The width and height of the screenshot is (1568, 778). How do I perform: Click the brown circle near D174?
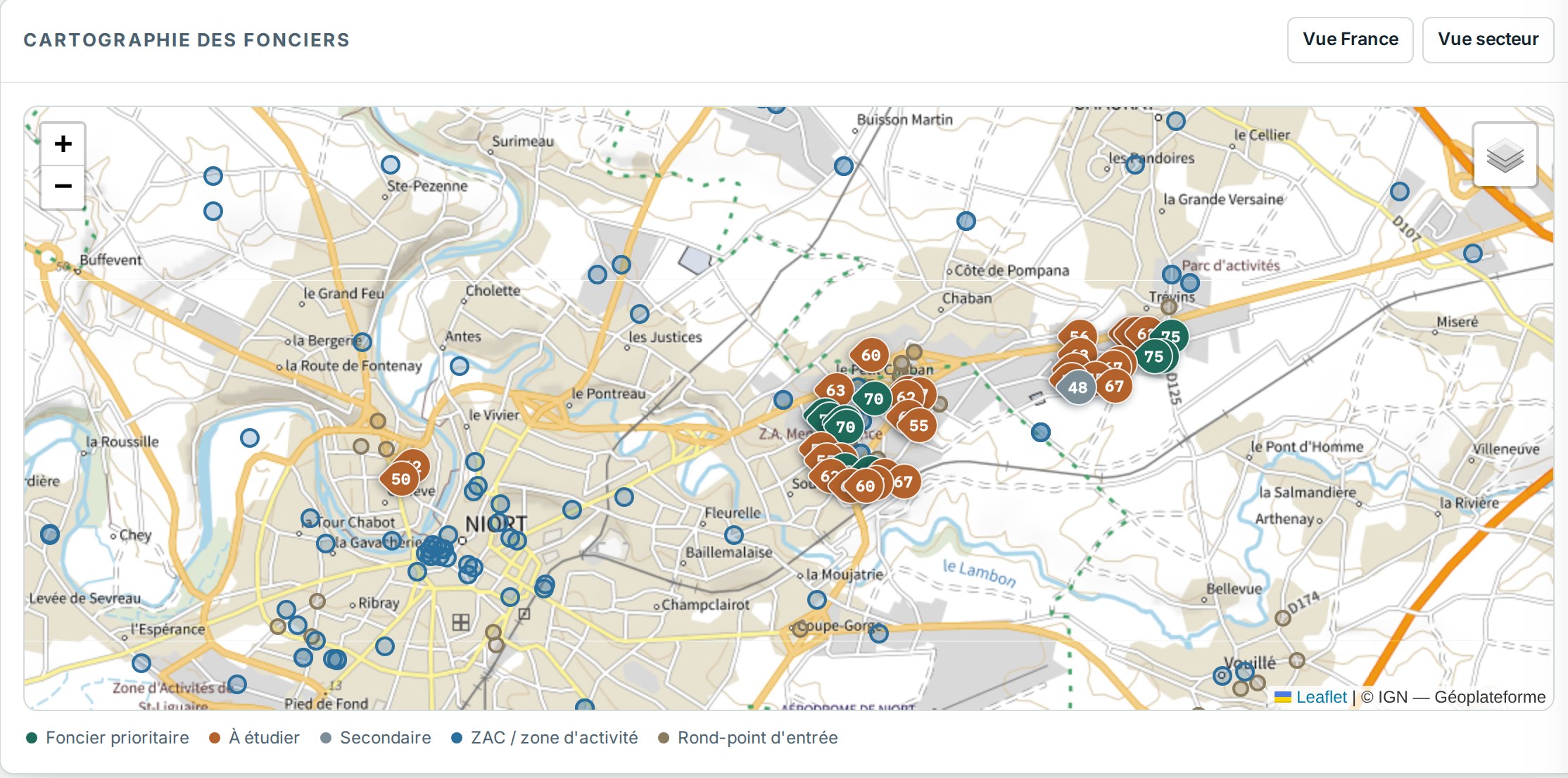tap(1283, 618)
